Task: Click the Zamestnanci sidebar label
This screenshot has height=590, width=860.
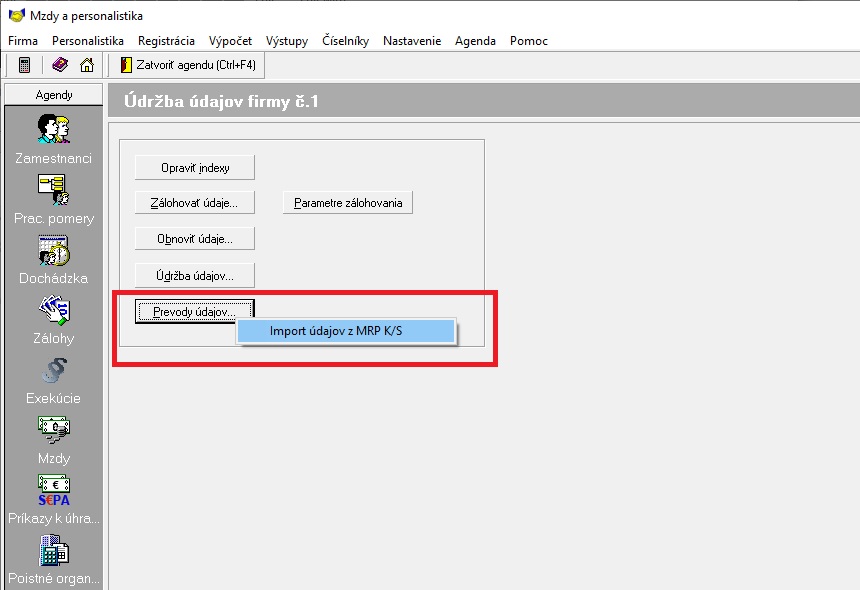Action: [x=53, y=158]
